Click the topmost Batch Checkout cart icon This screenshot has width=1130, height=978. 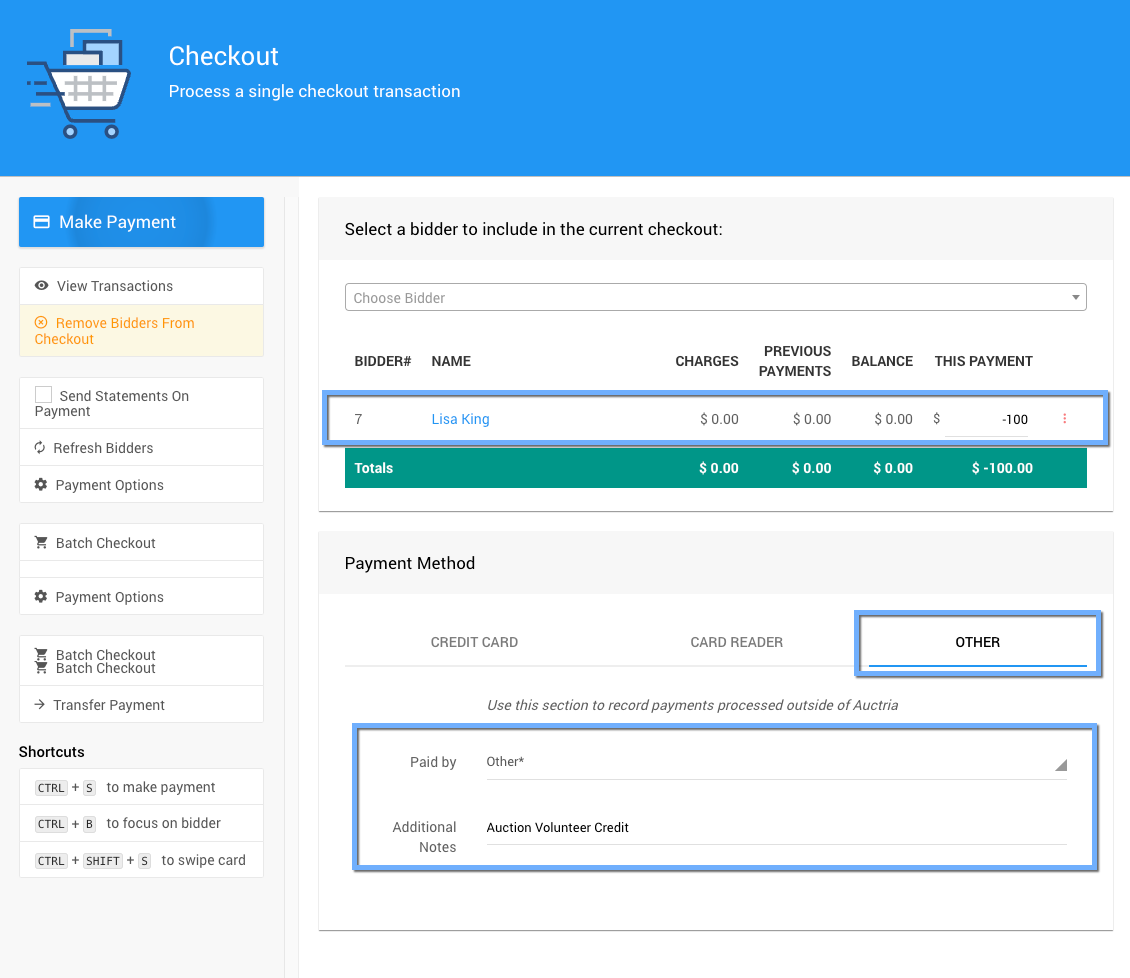click(x=41, y=543)
